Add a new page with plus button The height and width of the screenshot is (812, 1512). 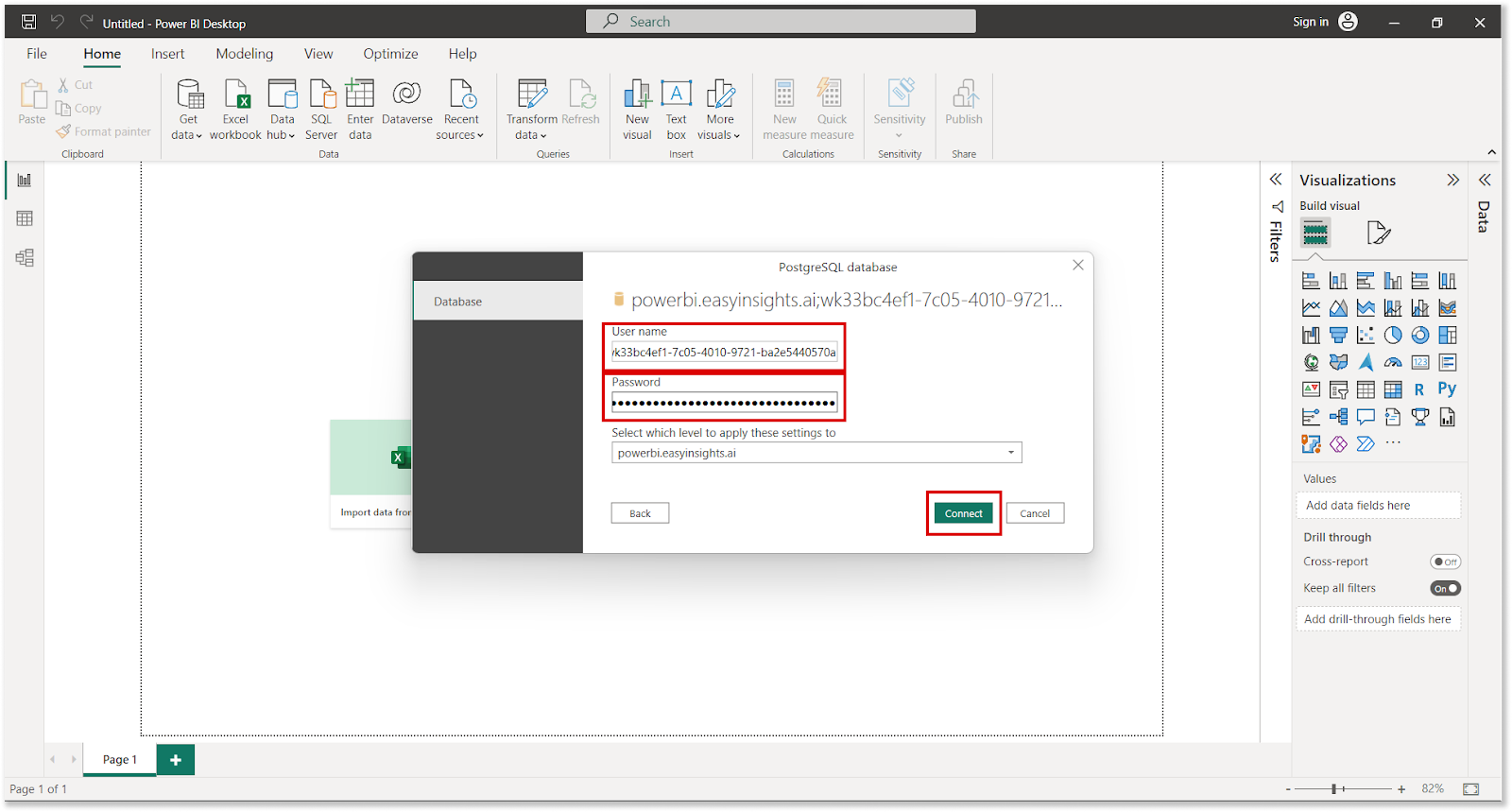pyautogui.click(x=176, y=759)
